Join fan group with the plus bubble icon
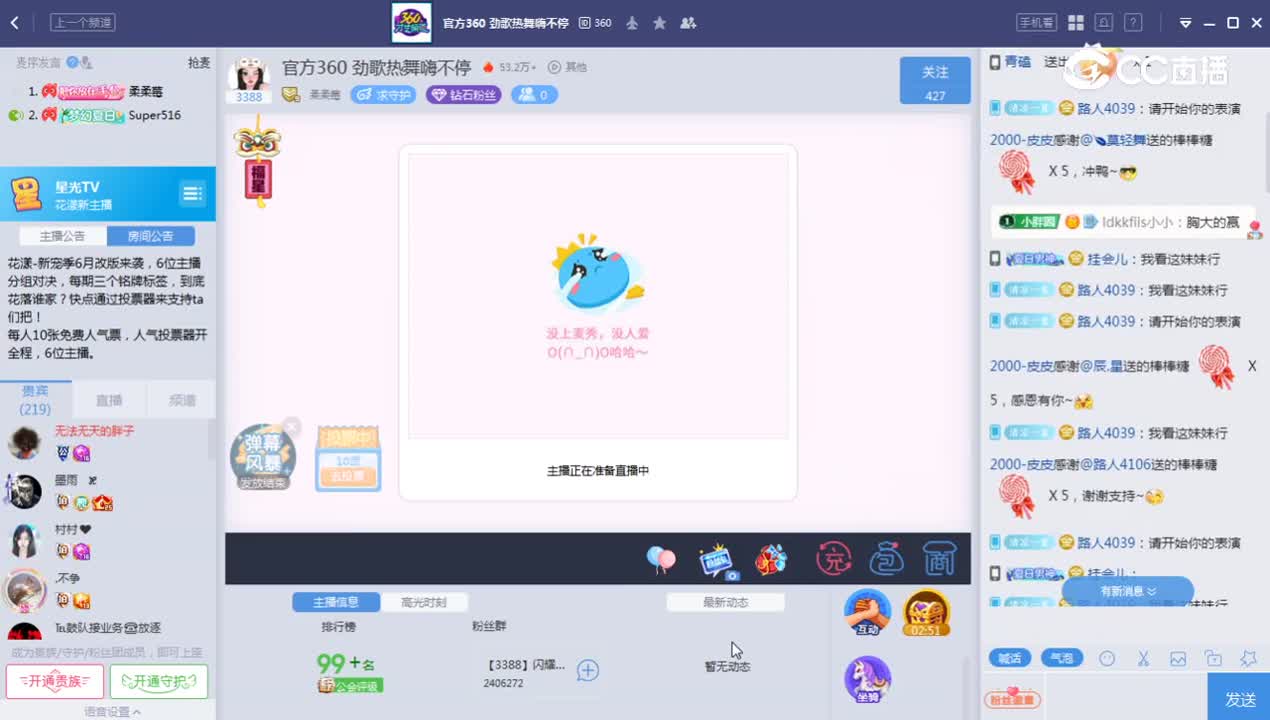 588,670
